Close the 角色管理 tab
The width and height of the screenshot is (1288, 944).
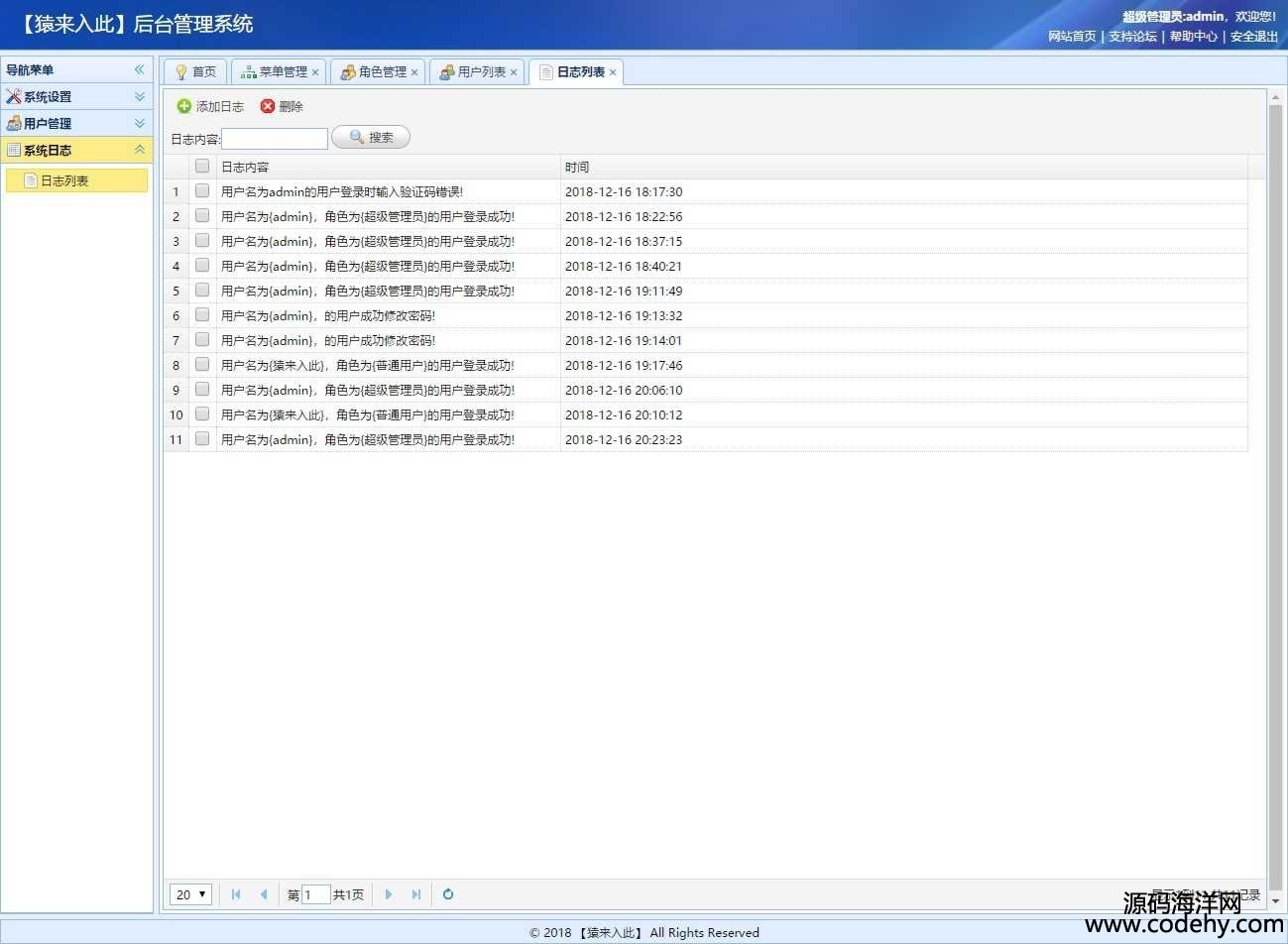[414, 72]
